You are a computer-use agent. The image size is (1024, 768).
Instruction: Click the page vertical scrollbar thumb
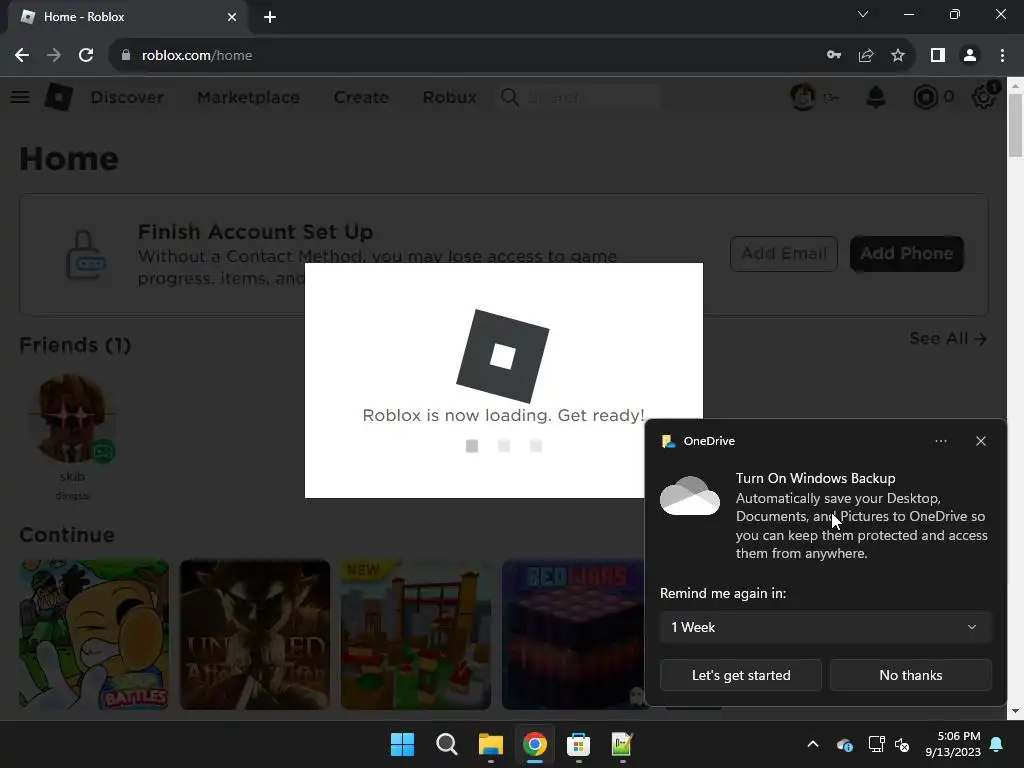[x=1015, y=125]
